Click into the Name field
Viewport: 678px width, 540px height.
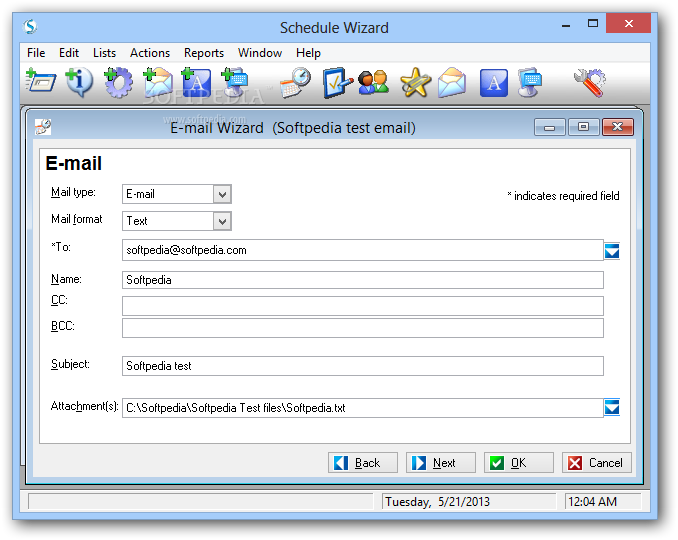(x=363, y=280)
